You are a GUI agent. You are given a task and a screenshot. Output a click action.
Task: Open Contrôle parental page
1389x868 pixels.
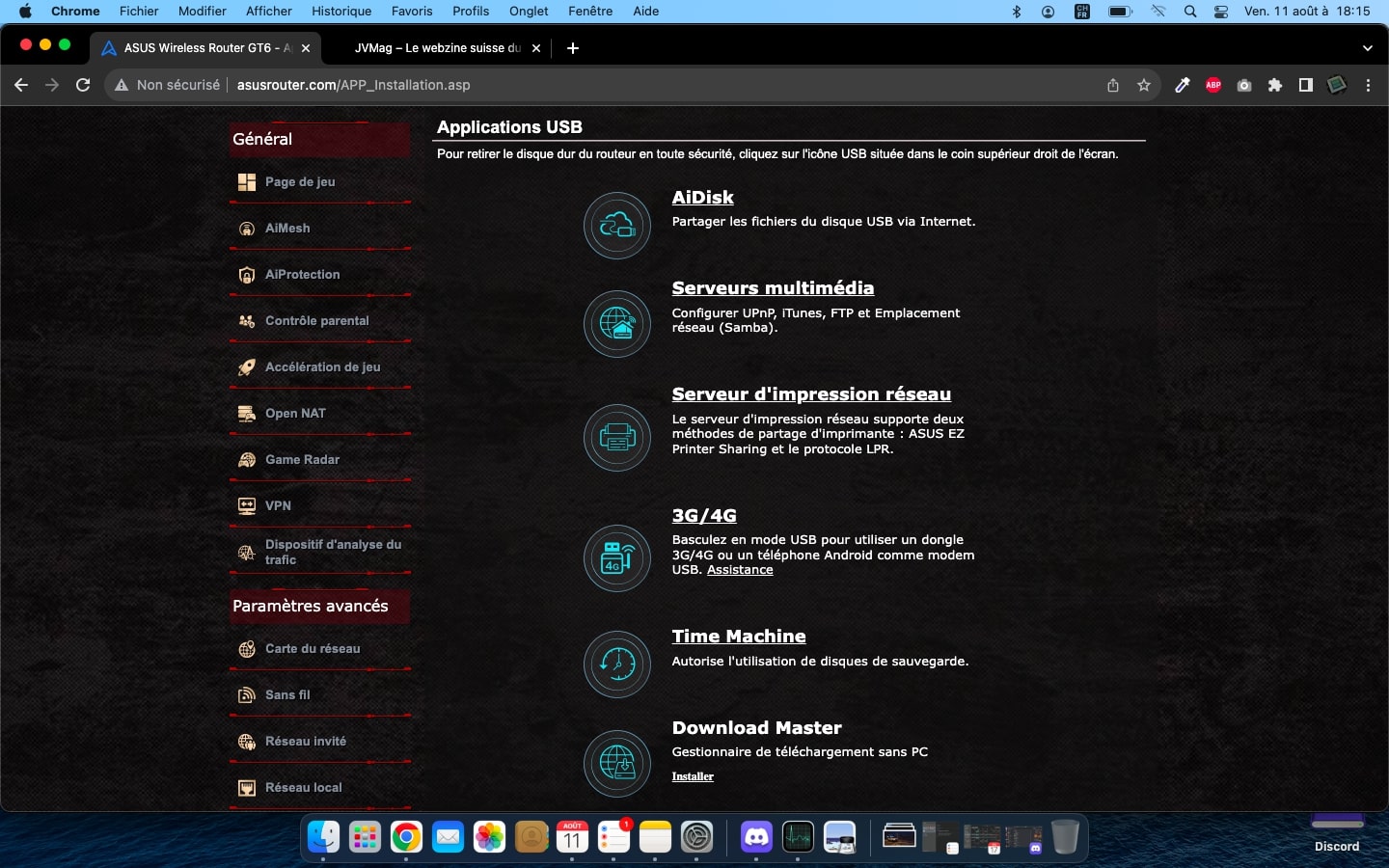tap(320, 320)
